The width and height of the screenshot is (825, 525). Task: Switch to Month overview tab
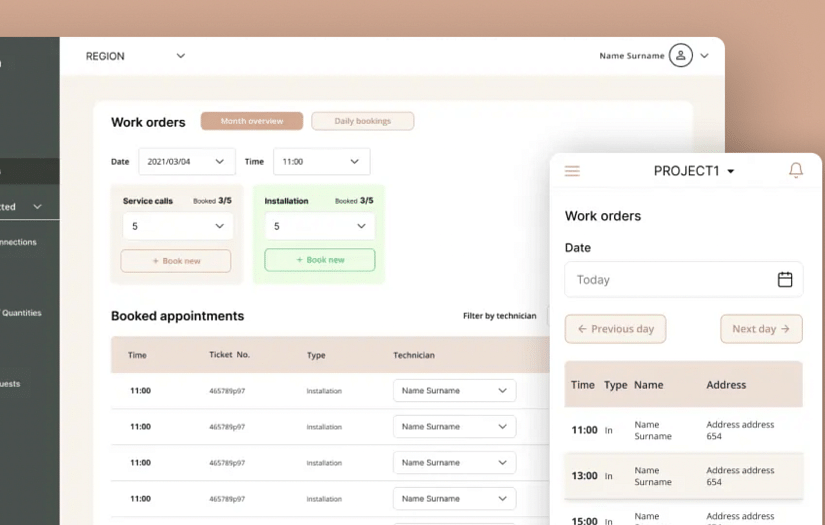(252, 121)
